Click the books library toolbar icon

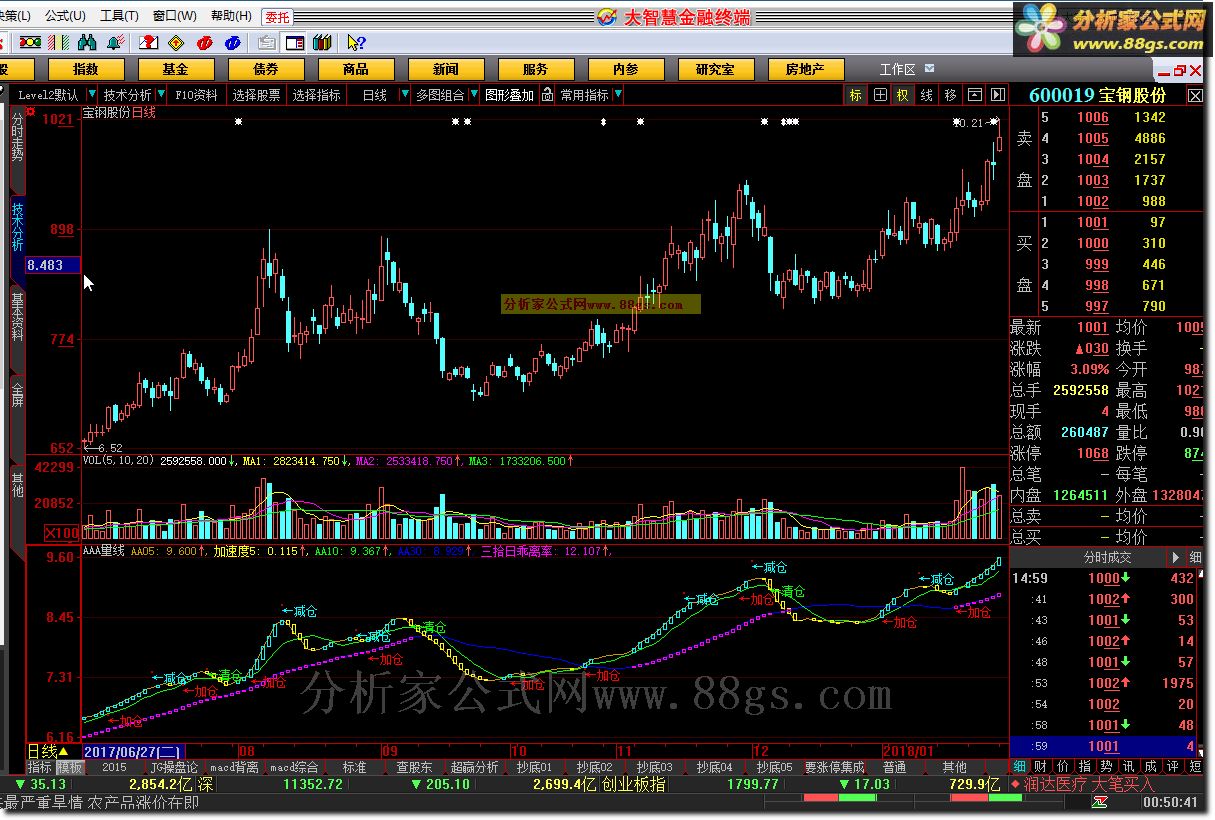(x=321, y=43)
